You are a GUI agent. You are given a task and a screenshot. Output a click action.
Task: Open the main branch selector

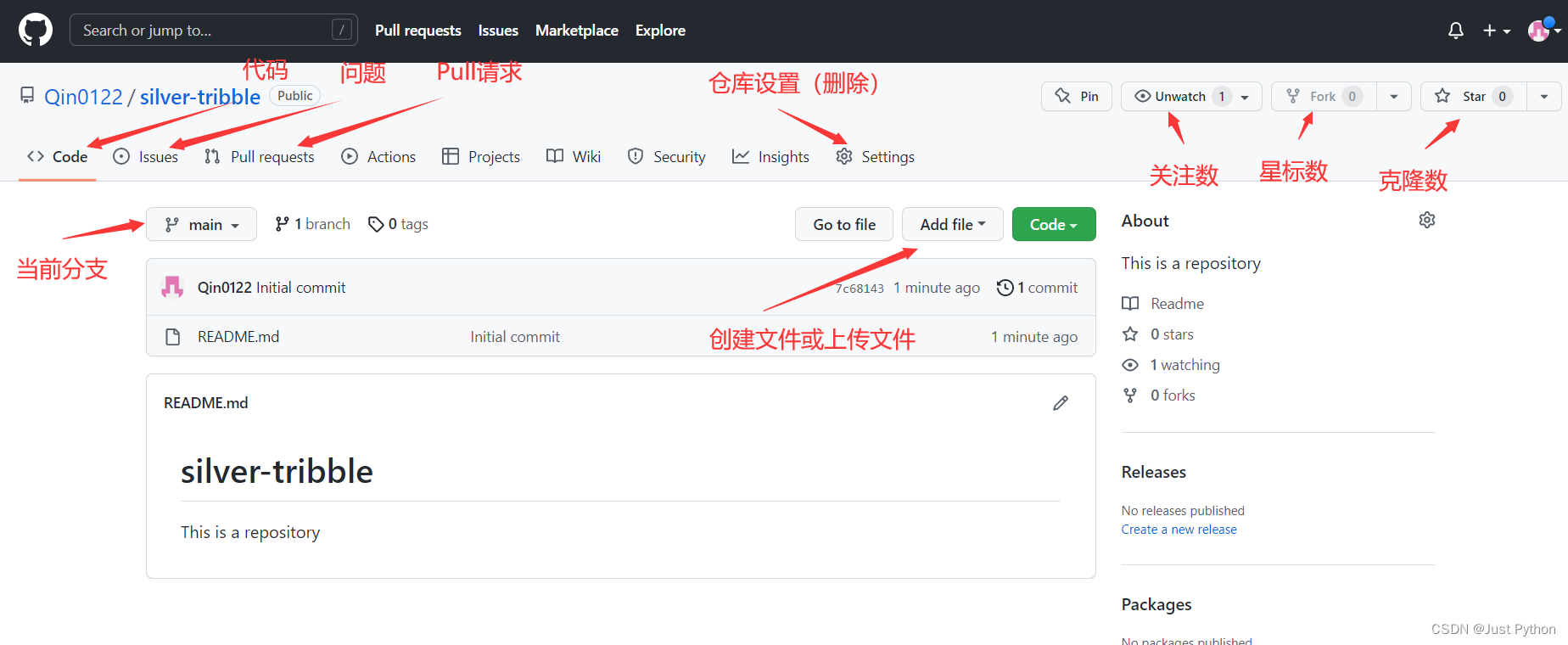(x=201, y=224)
